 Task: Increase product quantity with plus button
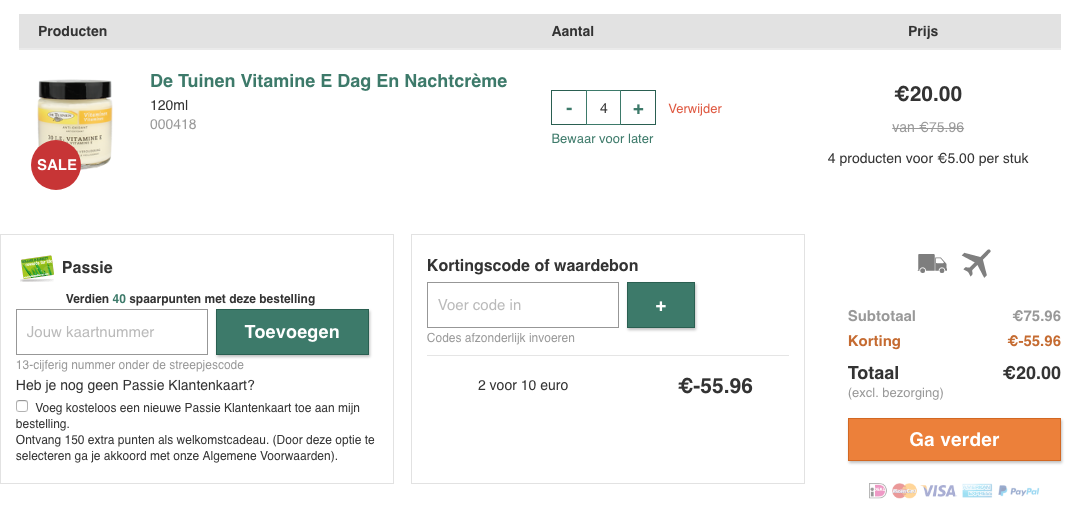click(x=638, y=108)
